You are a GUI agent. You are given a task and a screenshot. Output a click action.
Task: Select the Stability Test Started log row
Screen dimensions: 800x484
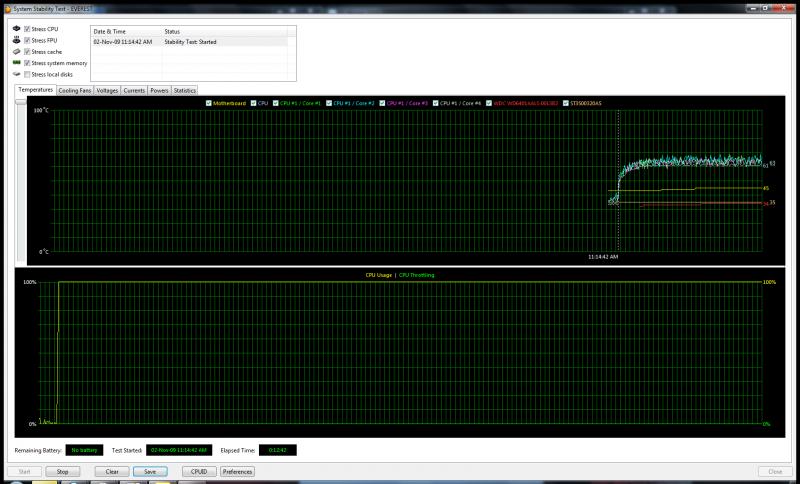coord(189,42)
